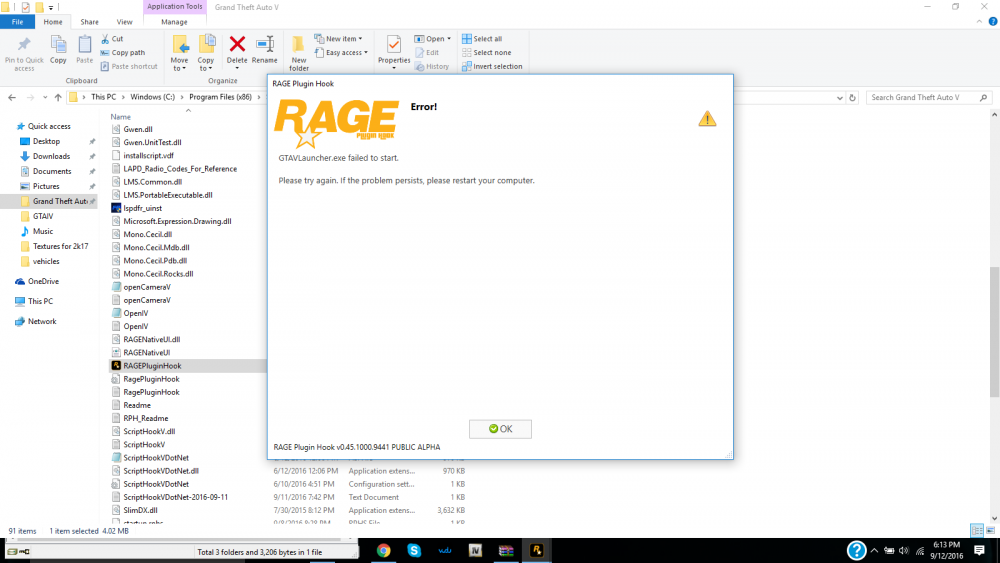Screen dimensions: 1000x563
Task: Sort by the Name column header
Action: point(121,117)
